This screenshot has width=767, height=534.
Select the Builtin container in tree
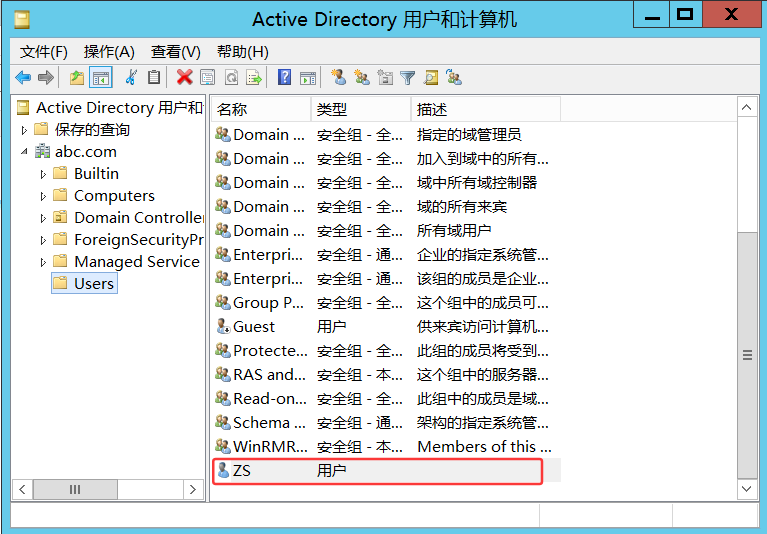pyautogui.click(x=96, y=173)
